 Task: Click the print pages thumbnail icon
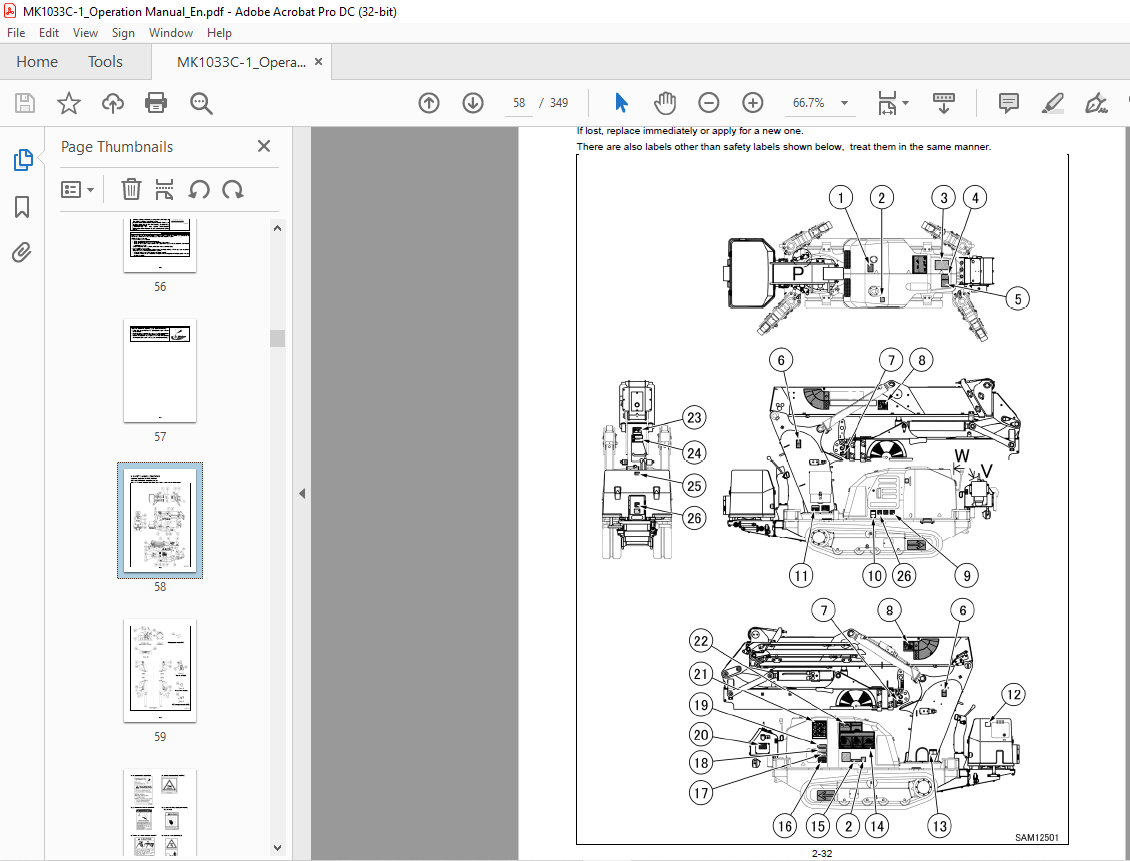pos(164,189)
